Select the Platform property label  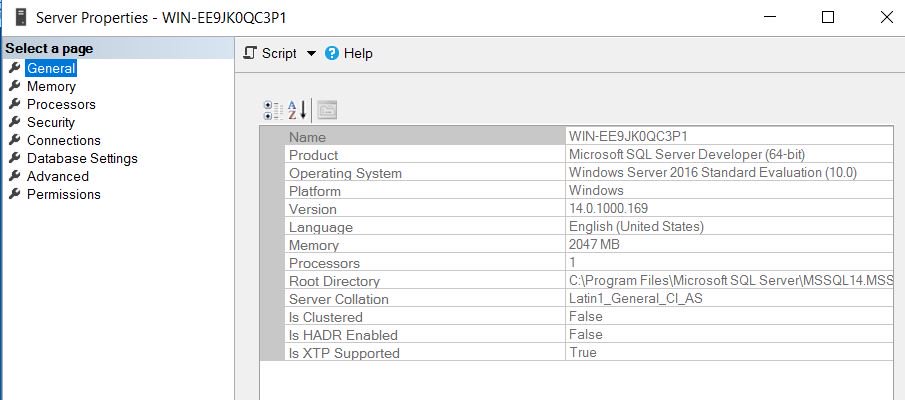pos(315,190)
